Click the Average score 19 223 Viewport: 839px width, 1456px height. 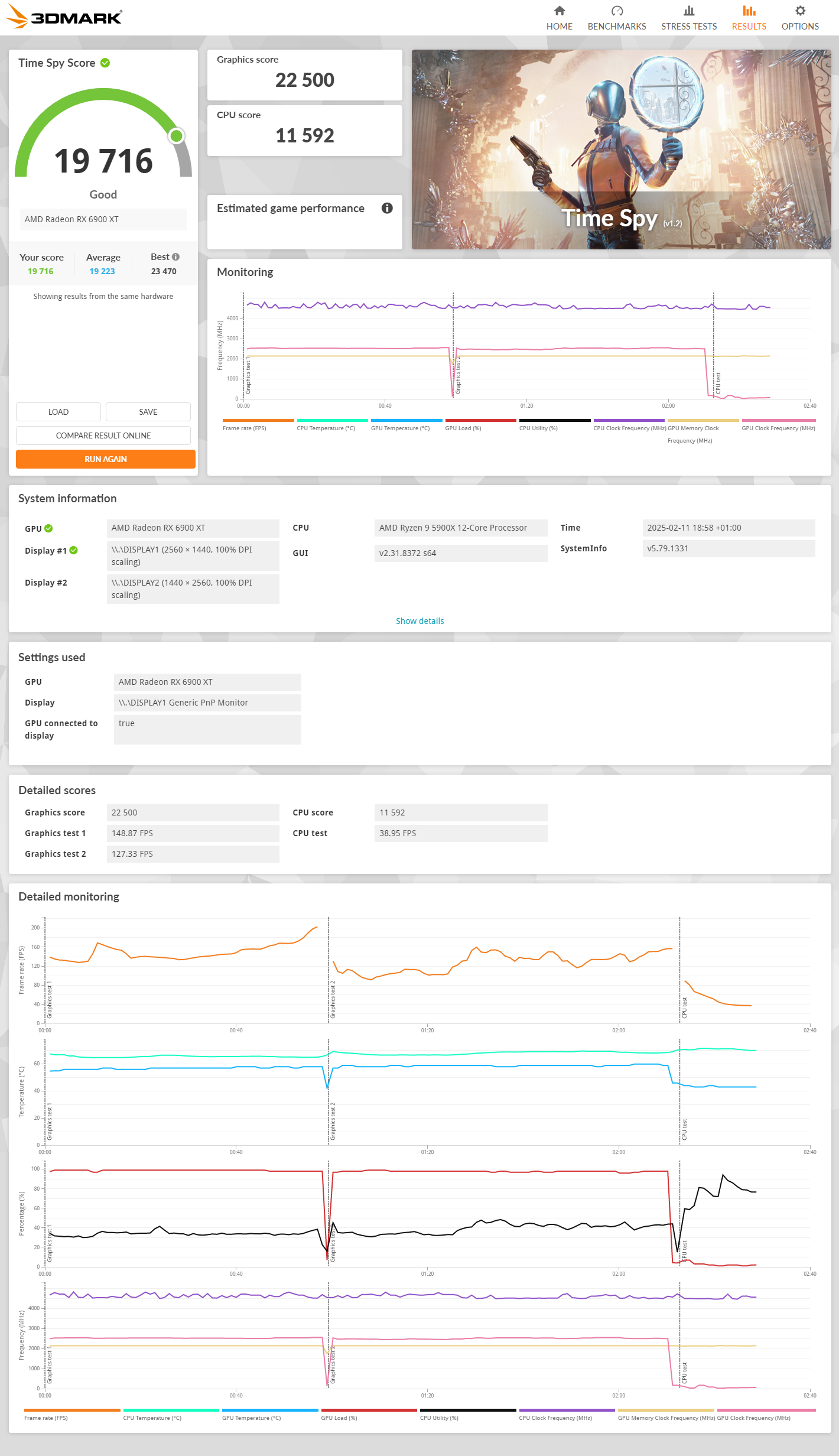point(102,271)
